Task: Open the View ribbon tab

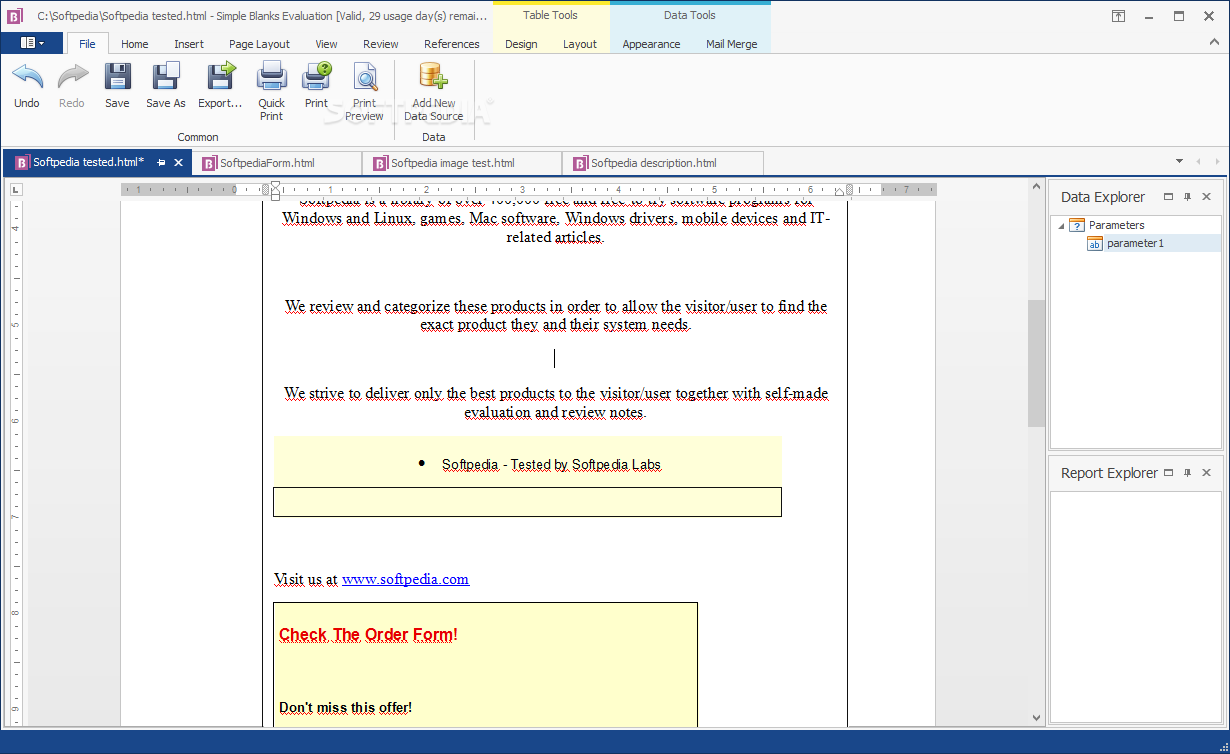Action: 326,44
